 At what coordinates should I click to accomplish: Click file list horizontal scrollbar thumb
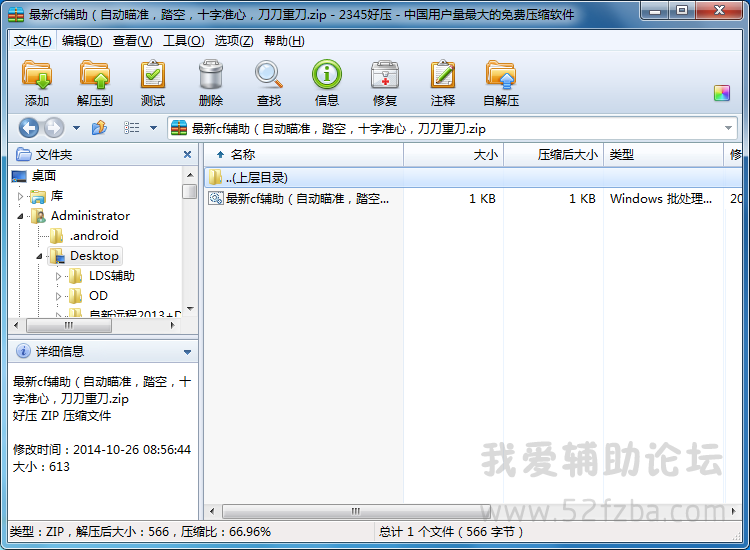(x=356, y=511)
